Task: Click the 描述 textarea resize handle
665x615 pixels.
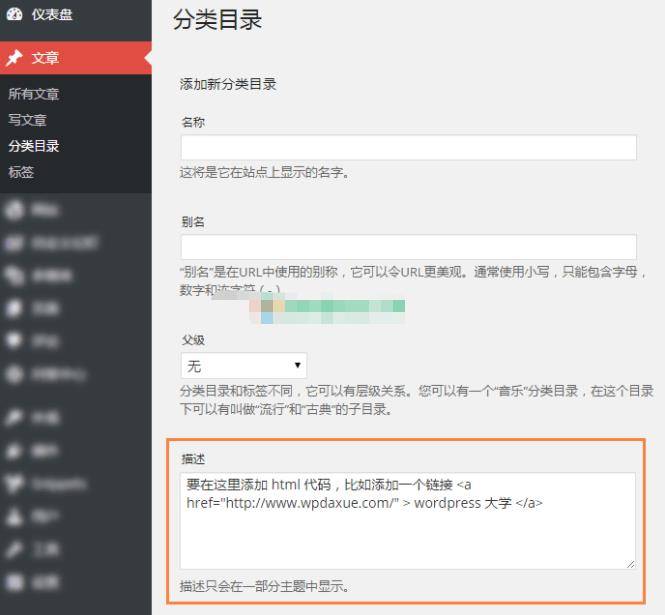Action: [x=630, y=564]
